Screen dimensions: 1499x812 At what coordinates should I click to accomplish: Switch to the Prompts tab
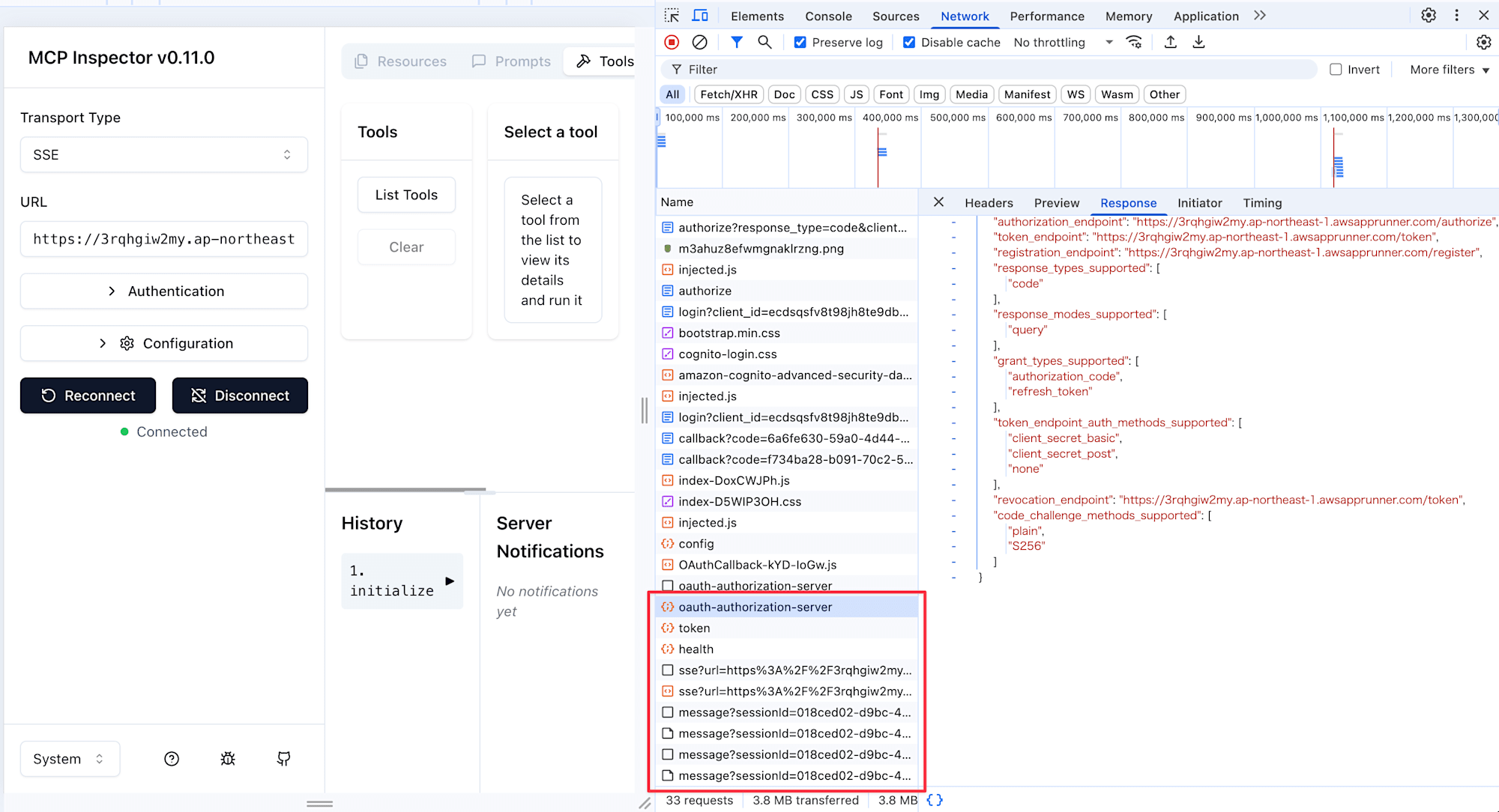tap(512, 61)
